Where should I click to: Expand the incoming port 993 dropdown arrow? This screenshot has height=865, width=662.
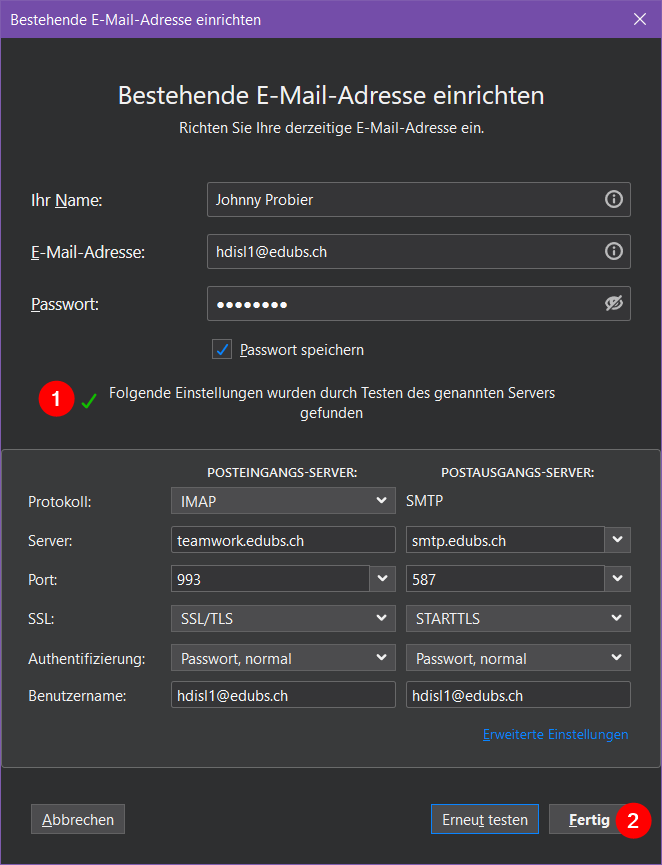383,579
